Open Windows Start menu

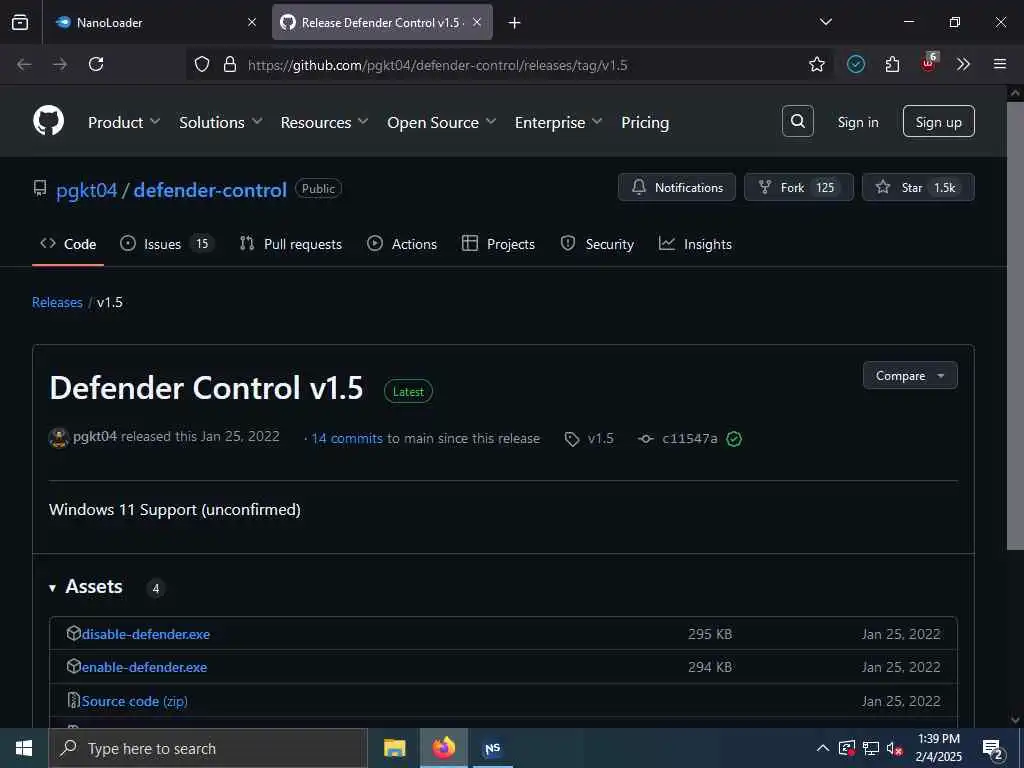click(x=24, y=748)
